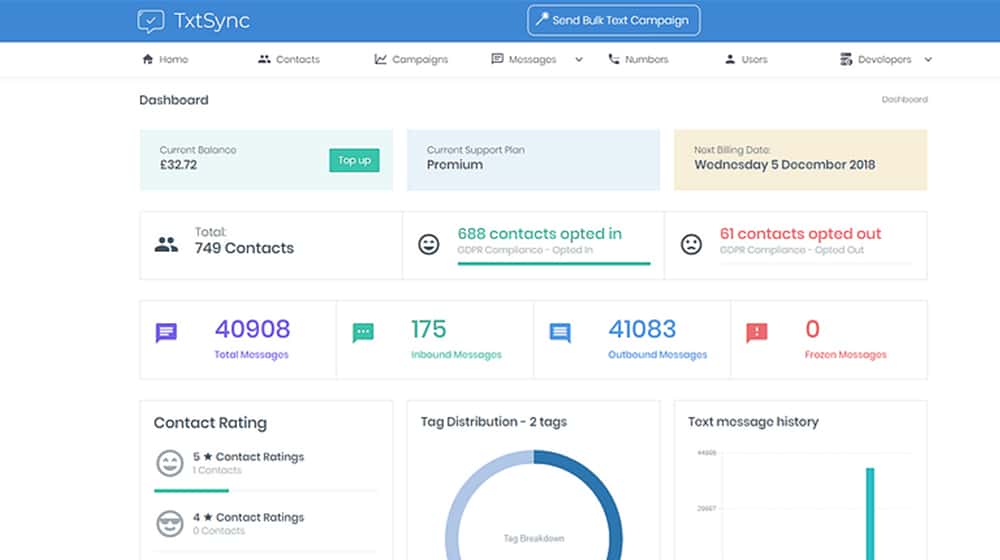Screen dimensions: 1000x560
Task: Click the Dashboard page title
Action: [174, 100]
